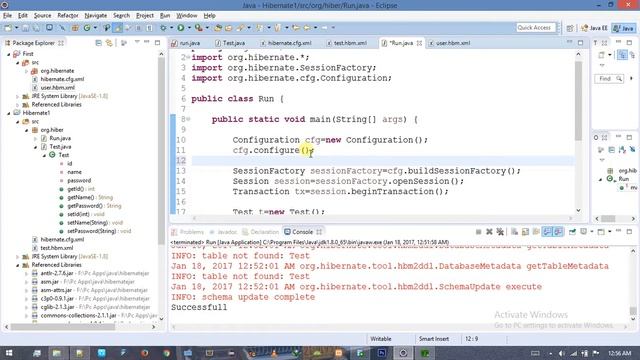Open the Run button dropdown arrow
Screen dimensions: 640x360
tap(189, 28)
